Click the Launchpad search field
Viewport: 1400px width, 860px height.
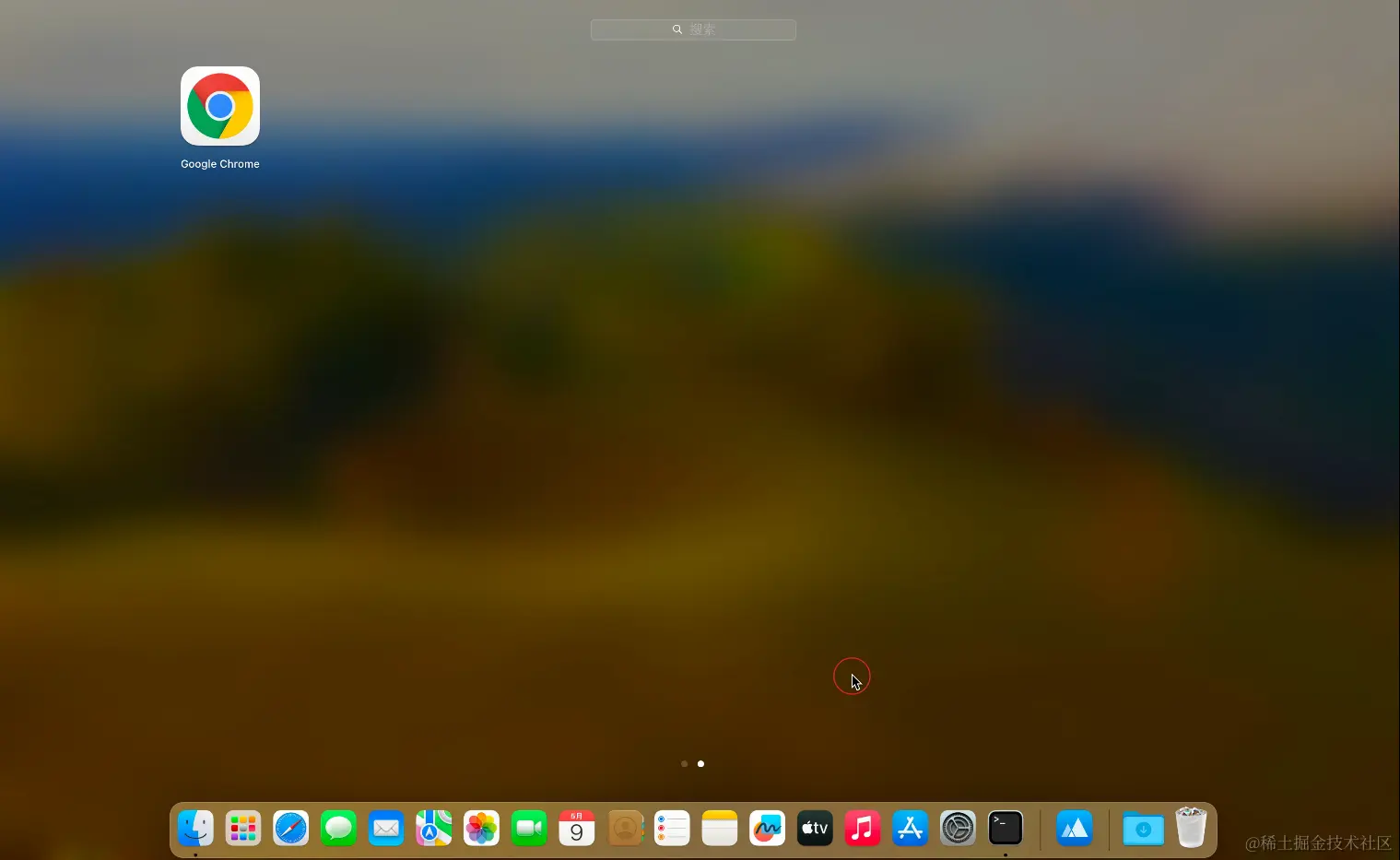693,29
